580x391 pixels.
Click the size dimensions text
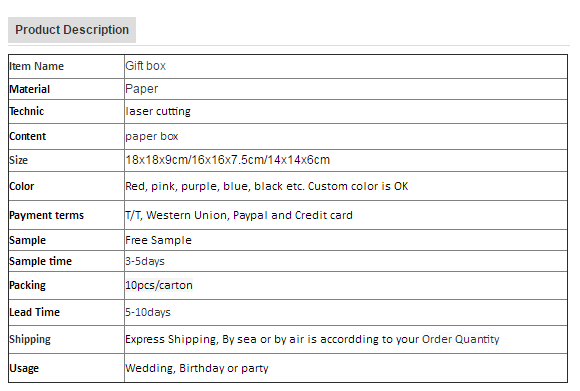[227, 160]
